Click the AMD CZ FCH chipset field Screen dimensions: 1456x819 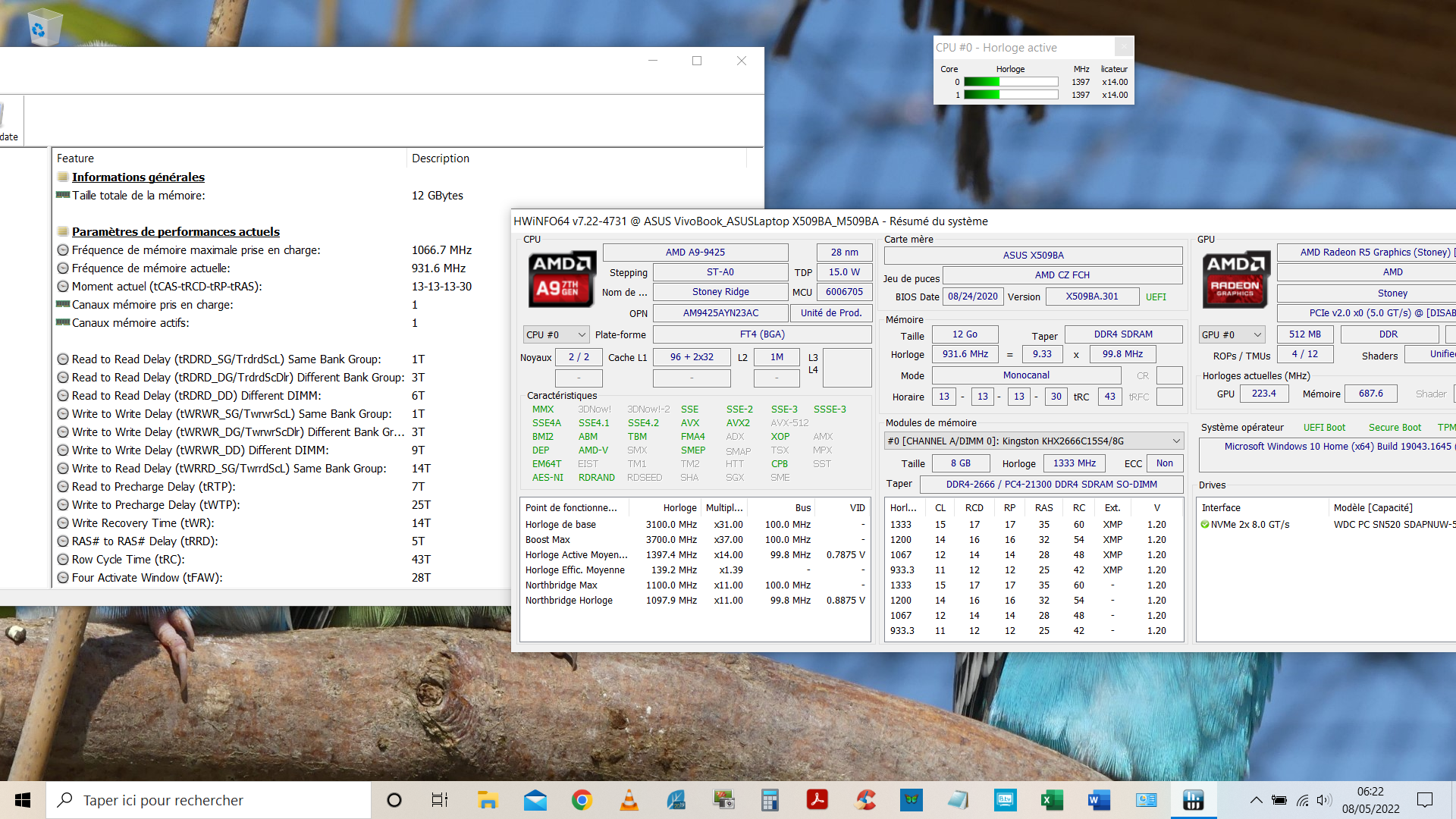pos(1062,275)
